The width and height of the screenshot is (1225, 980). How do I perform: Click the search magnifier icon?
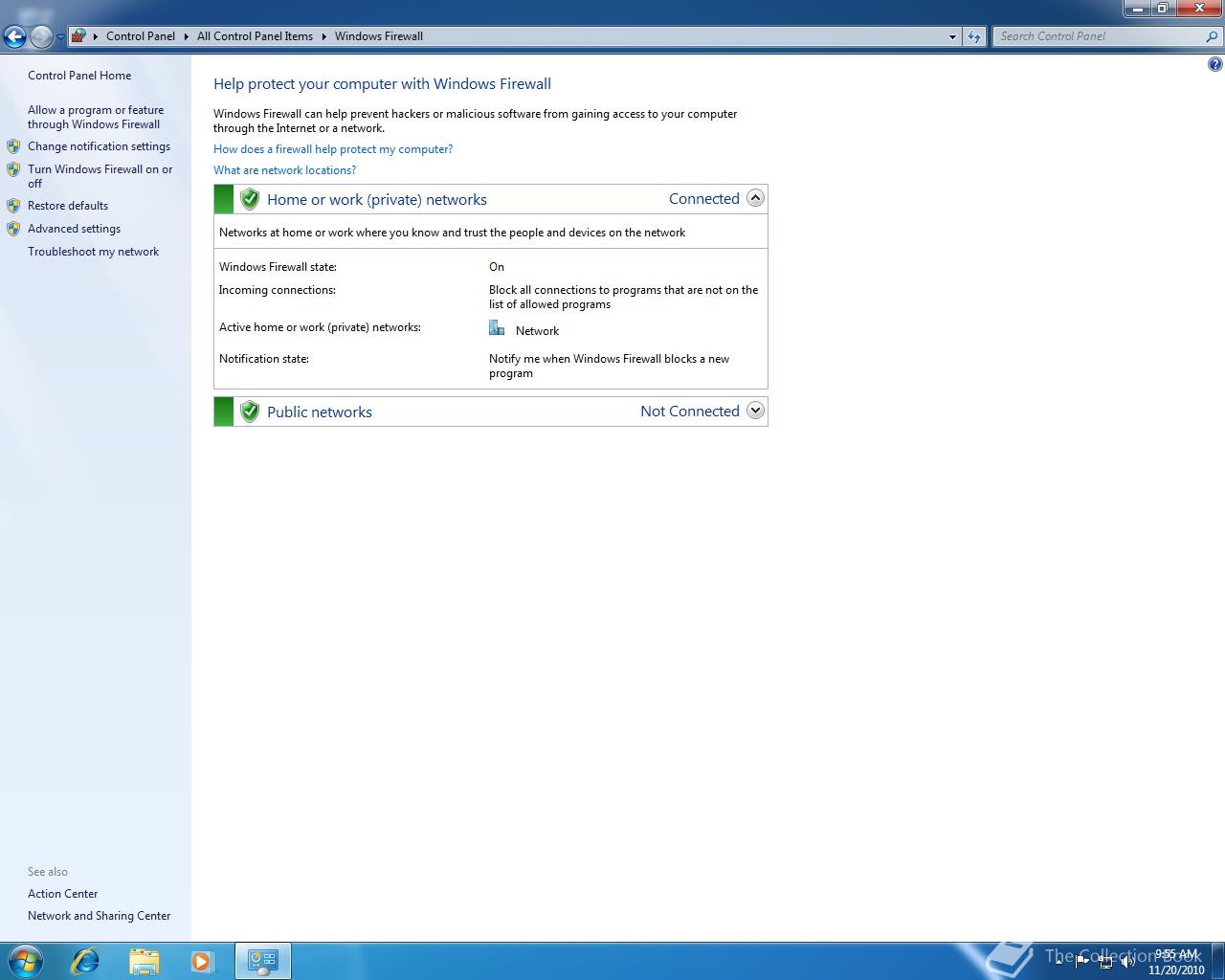click(x=1213, y=36)
